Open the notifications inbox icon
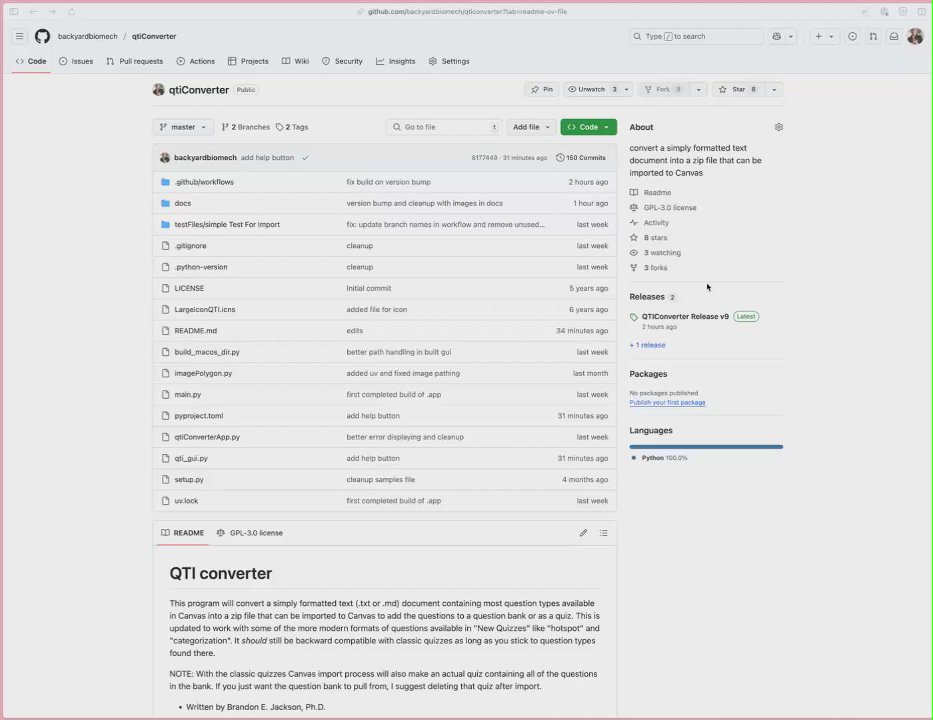This screenshot has width=933, height=720. (x=894, y=36)
